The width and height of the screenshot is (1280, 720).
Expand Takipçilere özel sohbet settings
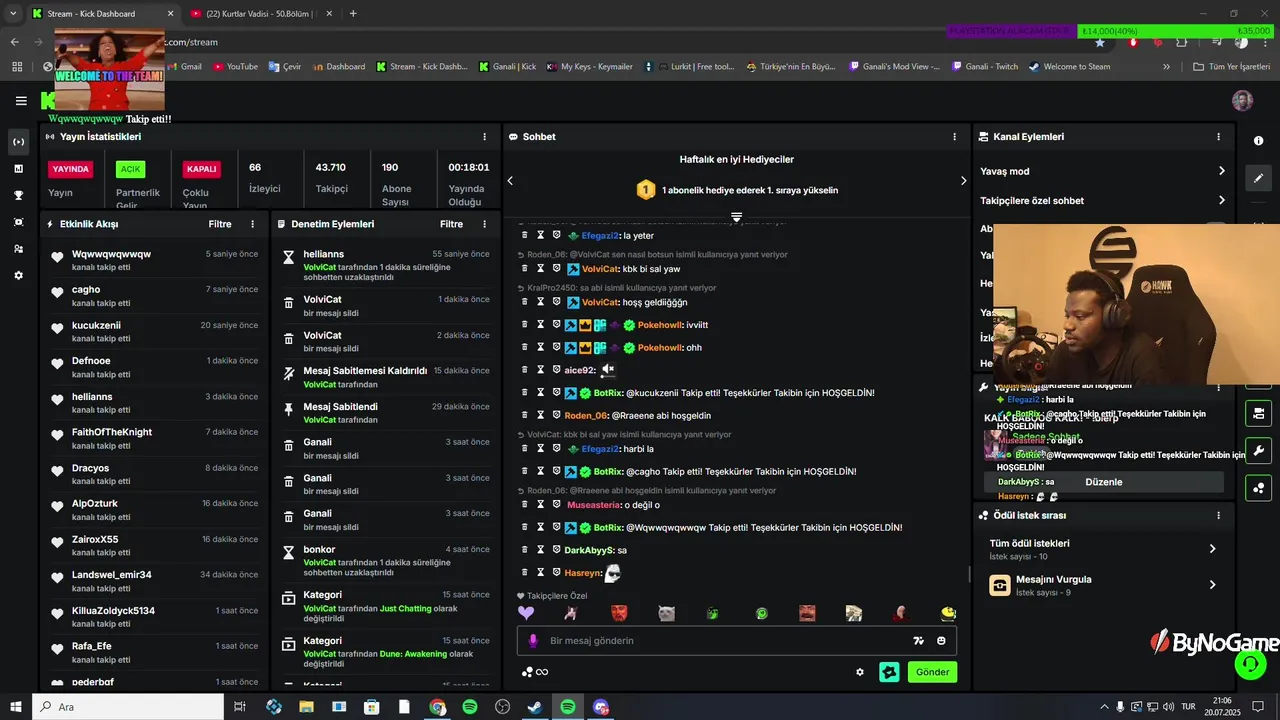(x=1102, y=200)
